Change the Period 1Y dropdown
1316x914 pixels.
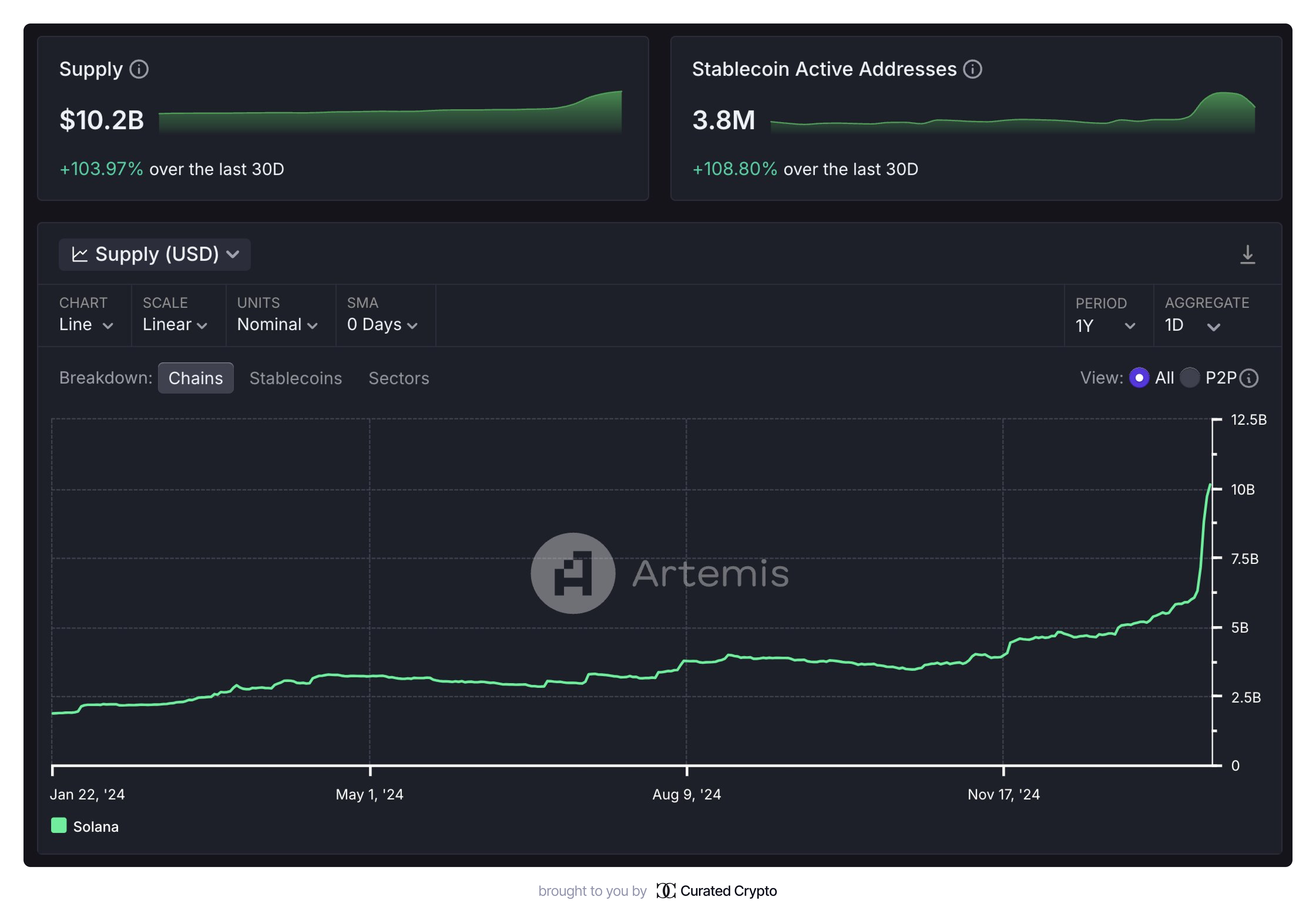1105,325
